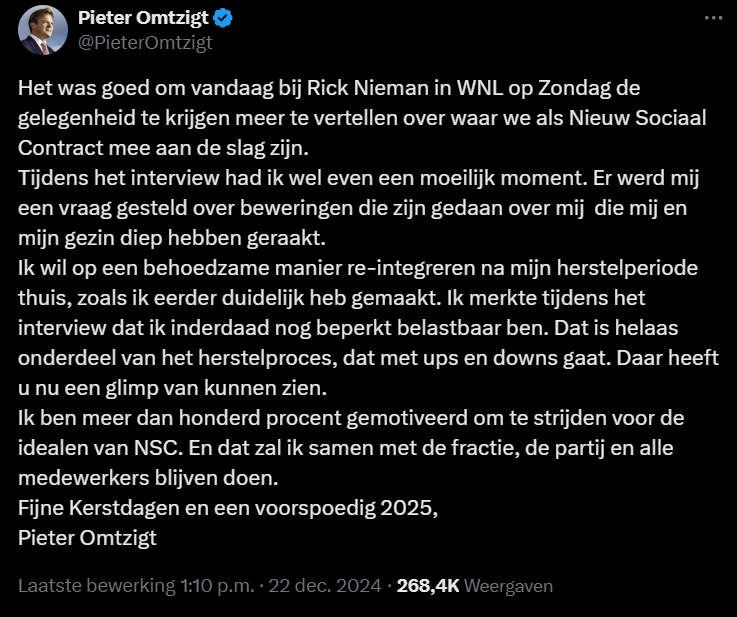Screen dimensions: 737x617
Task: Open Pieter Omtzigt's profile avatar photo
Action: [43, 30]
